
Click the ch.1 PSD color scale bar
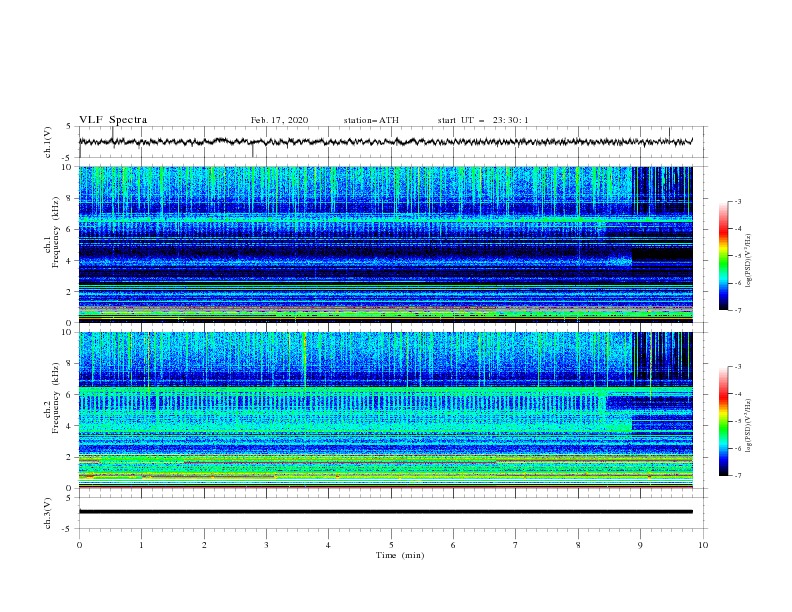coord(723,256)
